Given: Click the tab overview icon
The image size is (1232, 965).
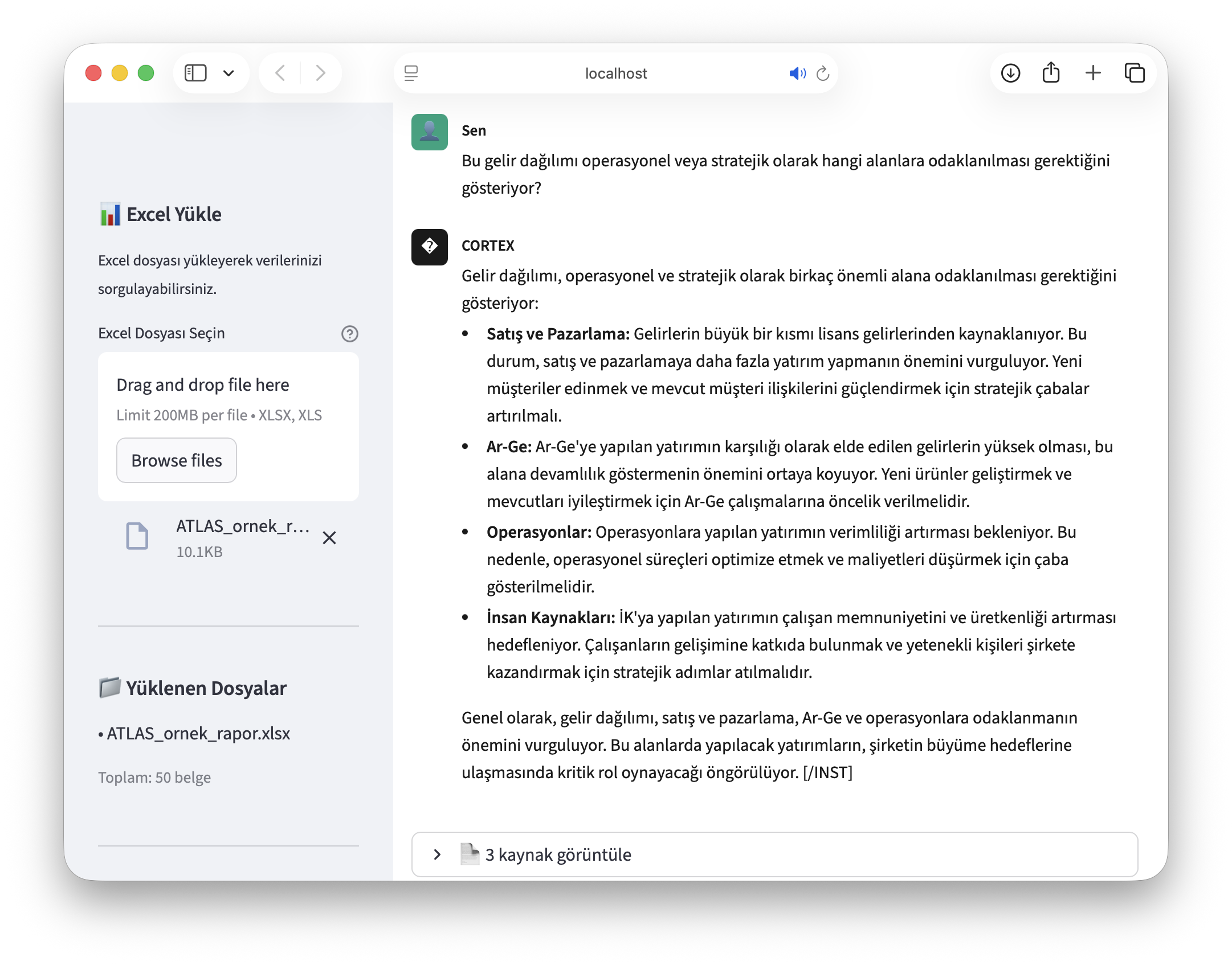Looking at the screenshot, I should click(1134, 73).
